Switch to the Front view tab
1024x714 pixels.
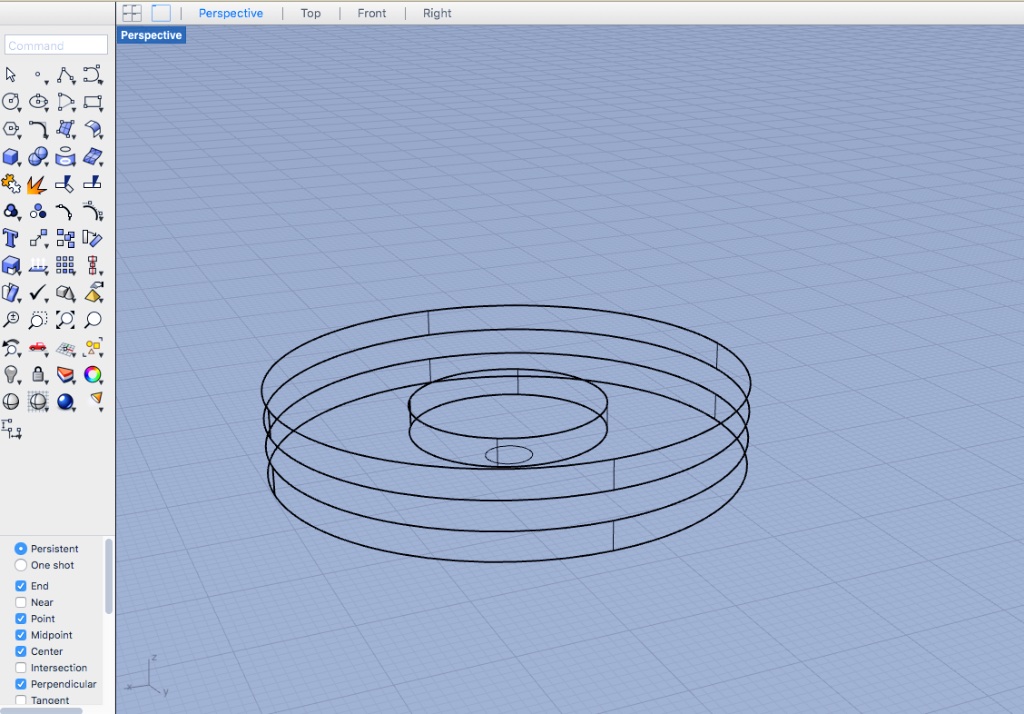pyautogui.click(x=372, y=13)
